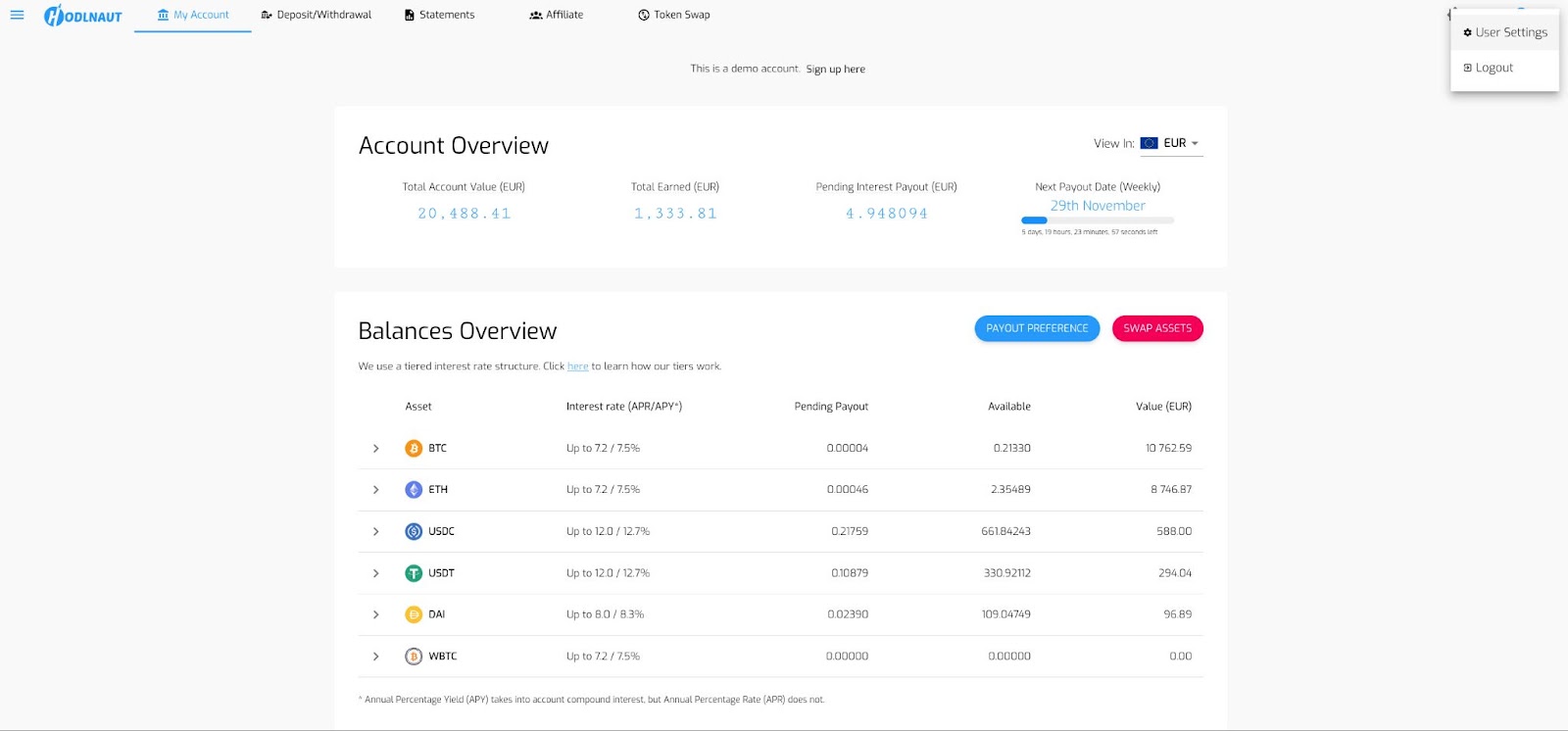Image resolution: width=1568 pixels, height=731 pixels.
Task: Click the ETH available 2.35489
Action: (1010, 490)
